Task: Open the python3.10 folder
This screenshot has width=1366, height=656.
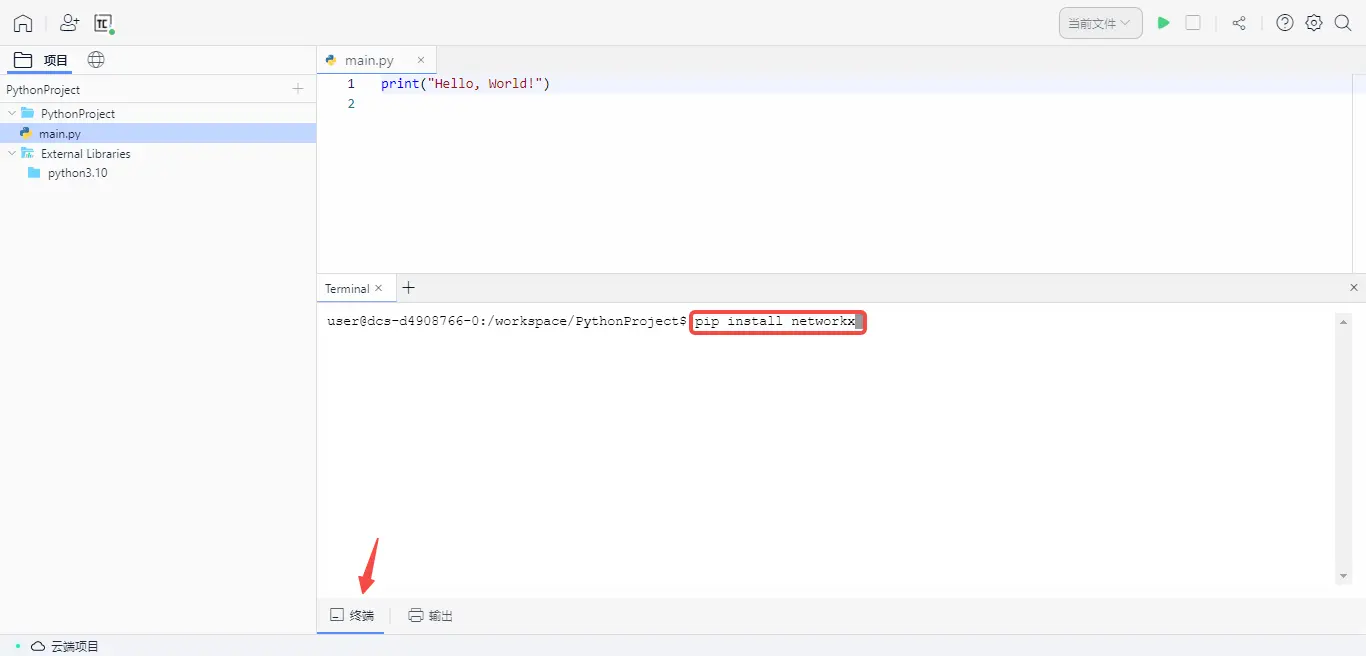Action: point(158,173)
